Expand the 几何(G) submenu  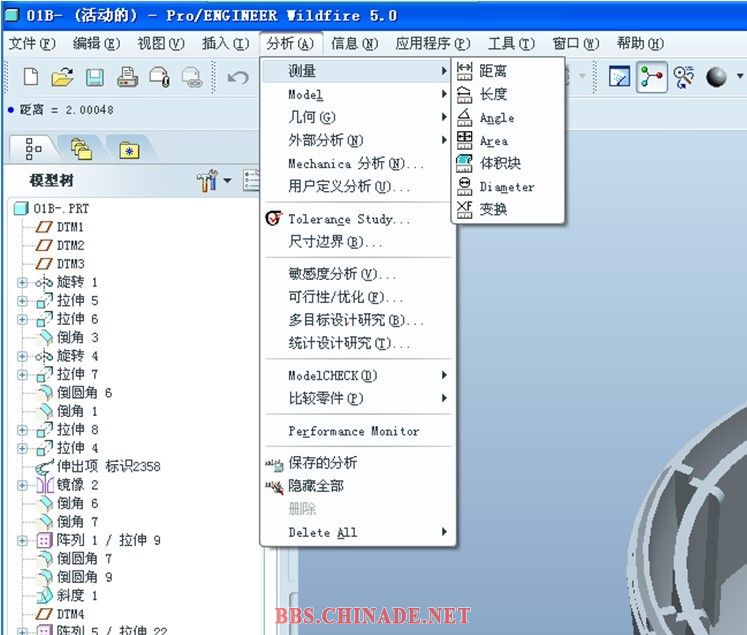click(x=357, y=117)
